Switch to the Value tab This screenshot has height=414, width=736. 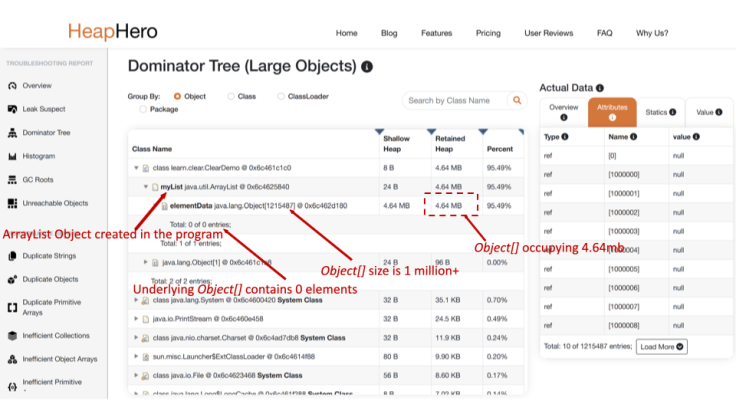tap(709, 112)
